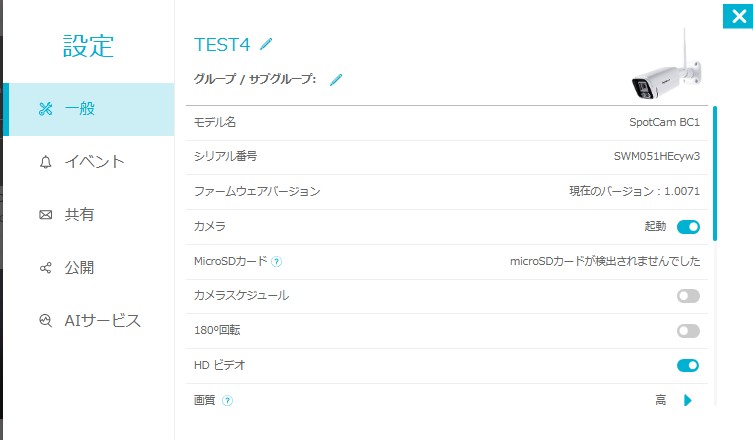Click the share icon for 公開
Image resolution: width=753 pixels, height=440 pixels.
(x=46, y=268)
